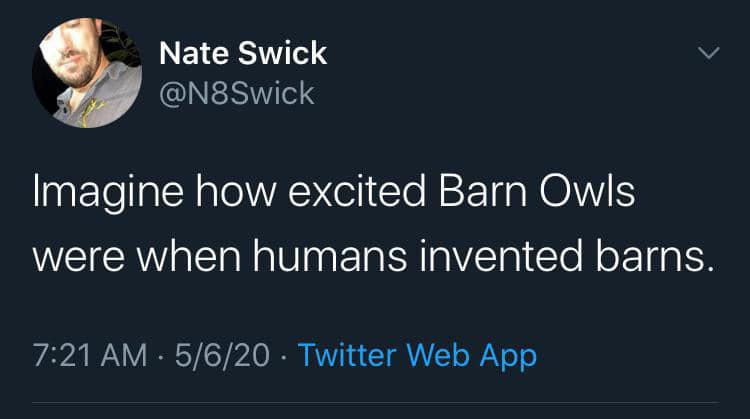The width and height of the screenshot is (750, 419).
Task: Click the dot separator before Twitter Web App
Action: [284, 355]
